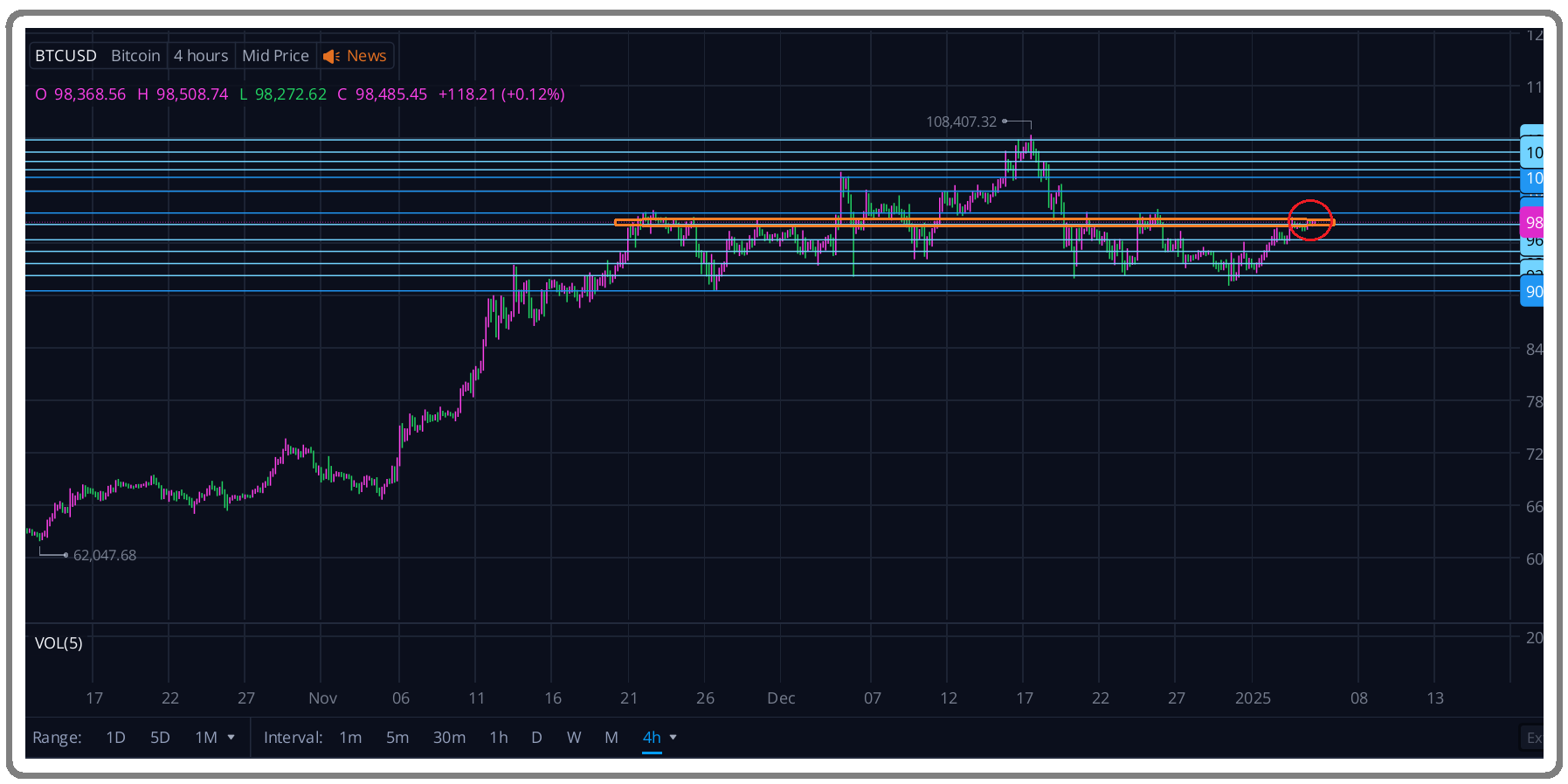This screenshot has width=1568, height=784.
Task: Click the 84 price axis label
Action: pyautogui.click(x=1534, y=350)
